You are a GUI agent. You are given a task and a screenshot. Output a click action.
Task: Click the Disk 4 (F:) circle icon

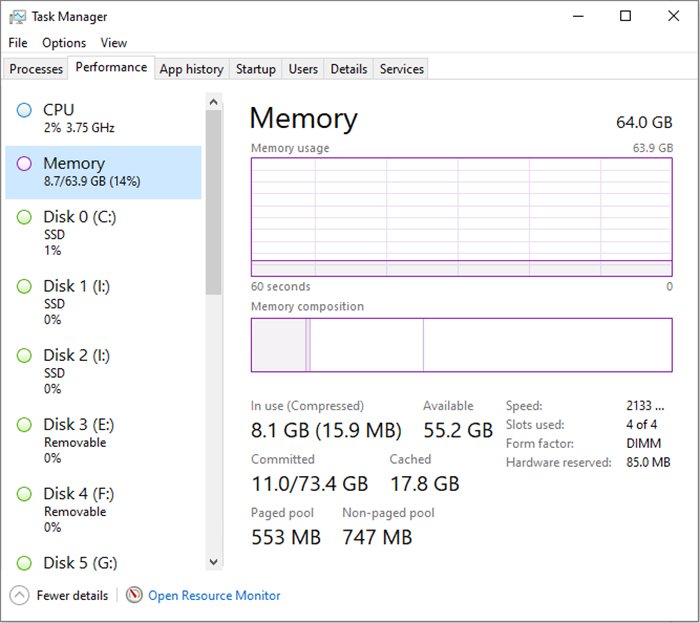coord(24,494)
